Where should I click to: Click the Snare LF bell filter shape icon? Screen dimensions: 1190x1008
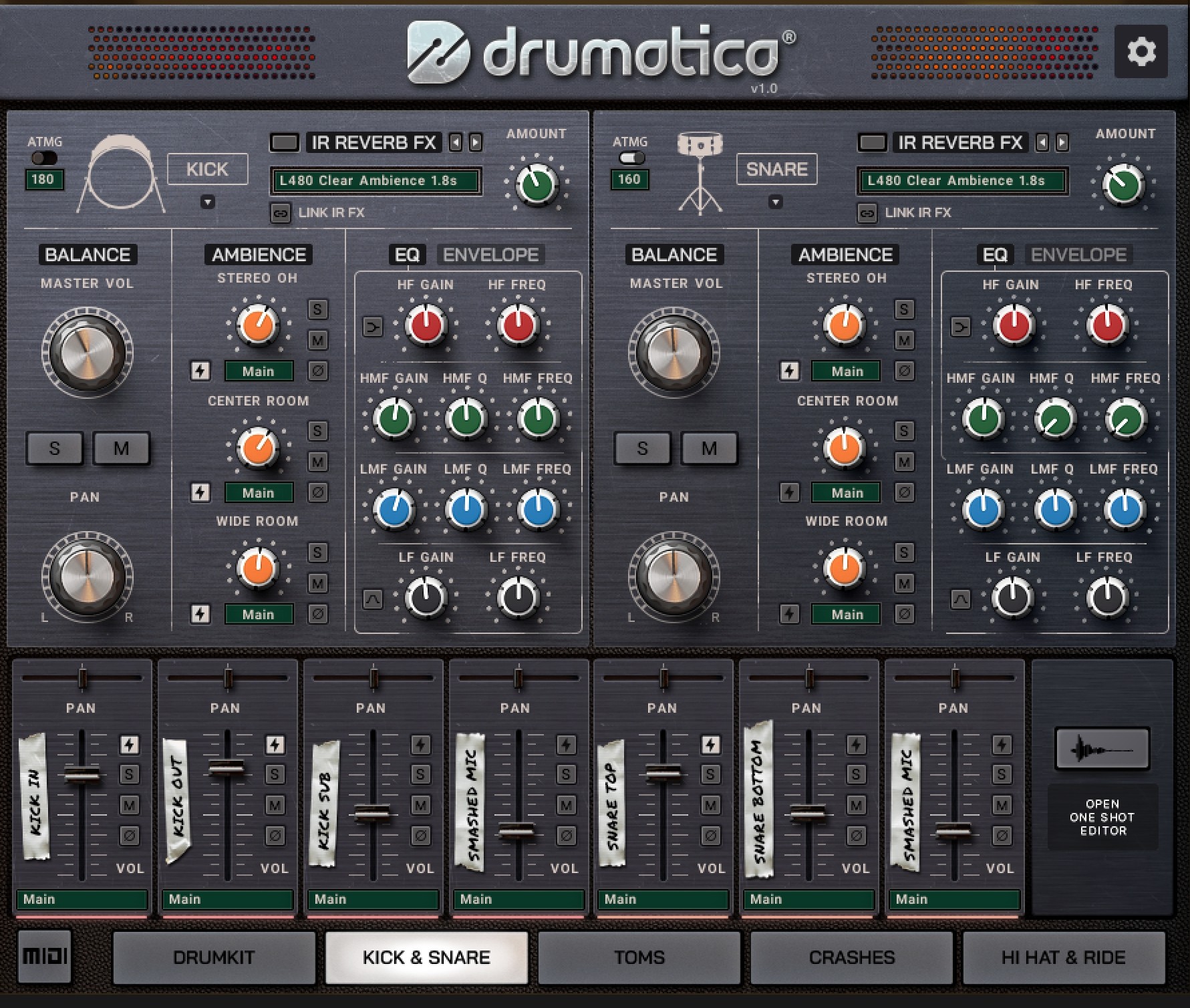tap(960, 599)
